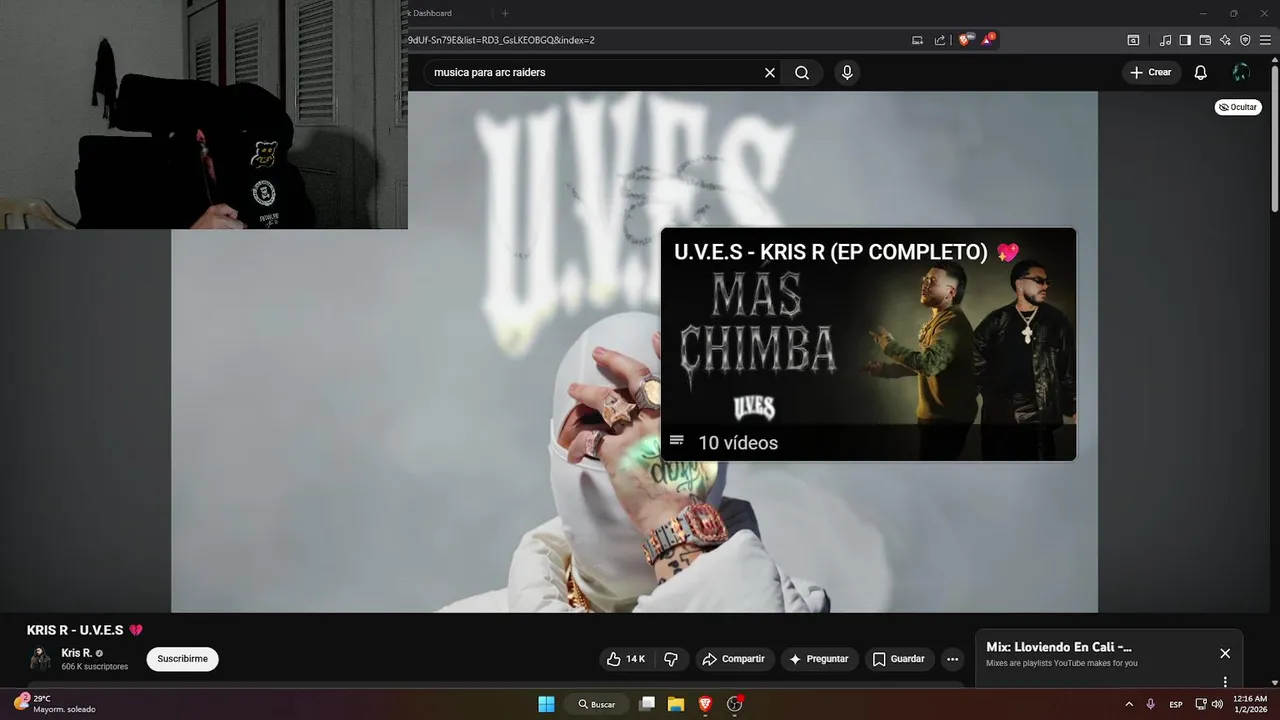Start voice search with the microphone icon
The height and width of the screenshot is (720, 1280).
pos(847,73)
